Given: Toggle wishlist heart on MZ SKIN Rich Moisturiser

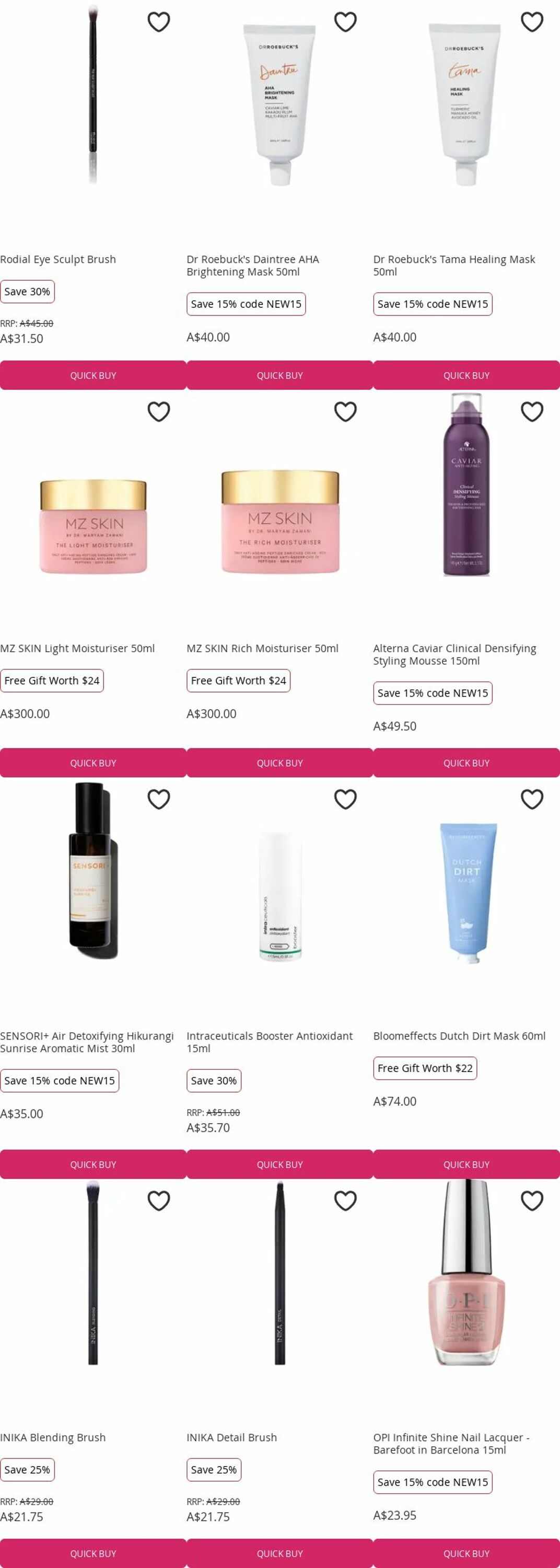Looking at the screenshot, I should (345, 411).
